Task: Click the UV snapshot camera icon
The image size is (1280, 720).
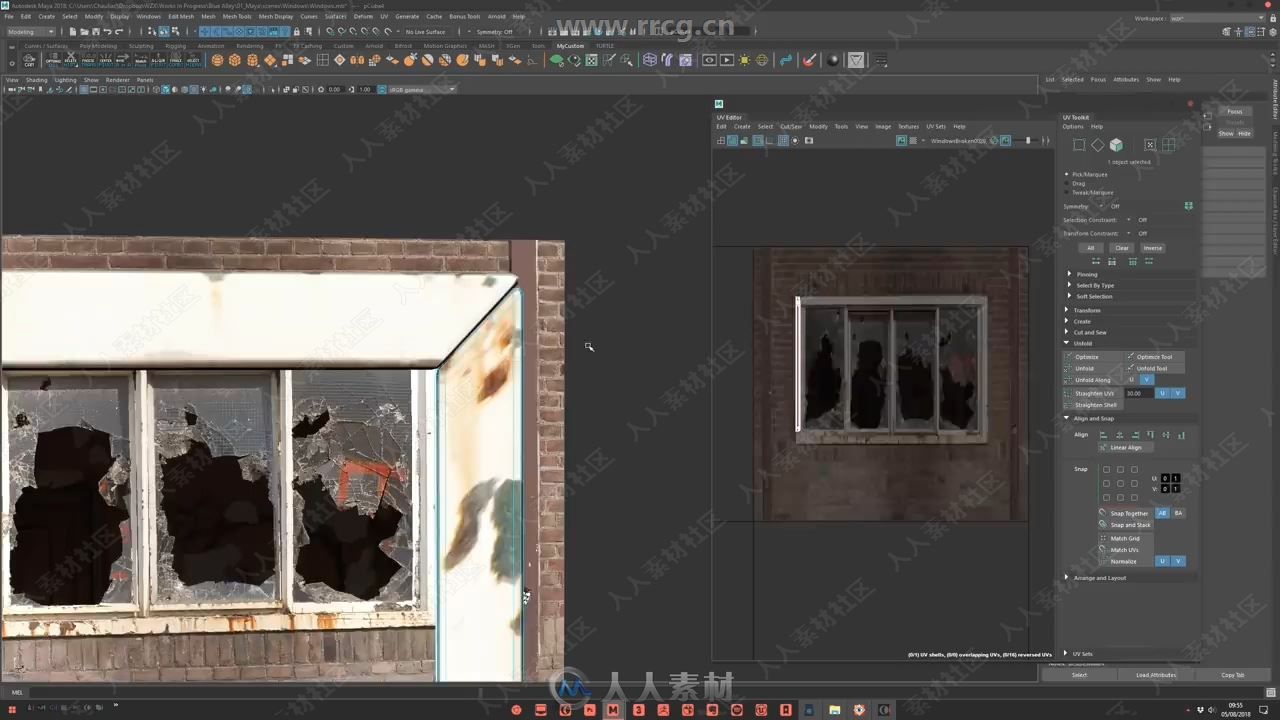Action: pos(808,141)
